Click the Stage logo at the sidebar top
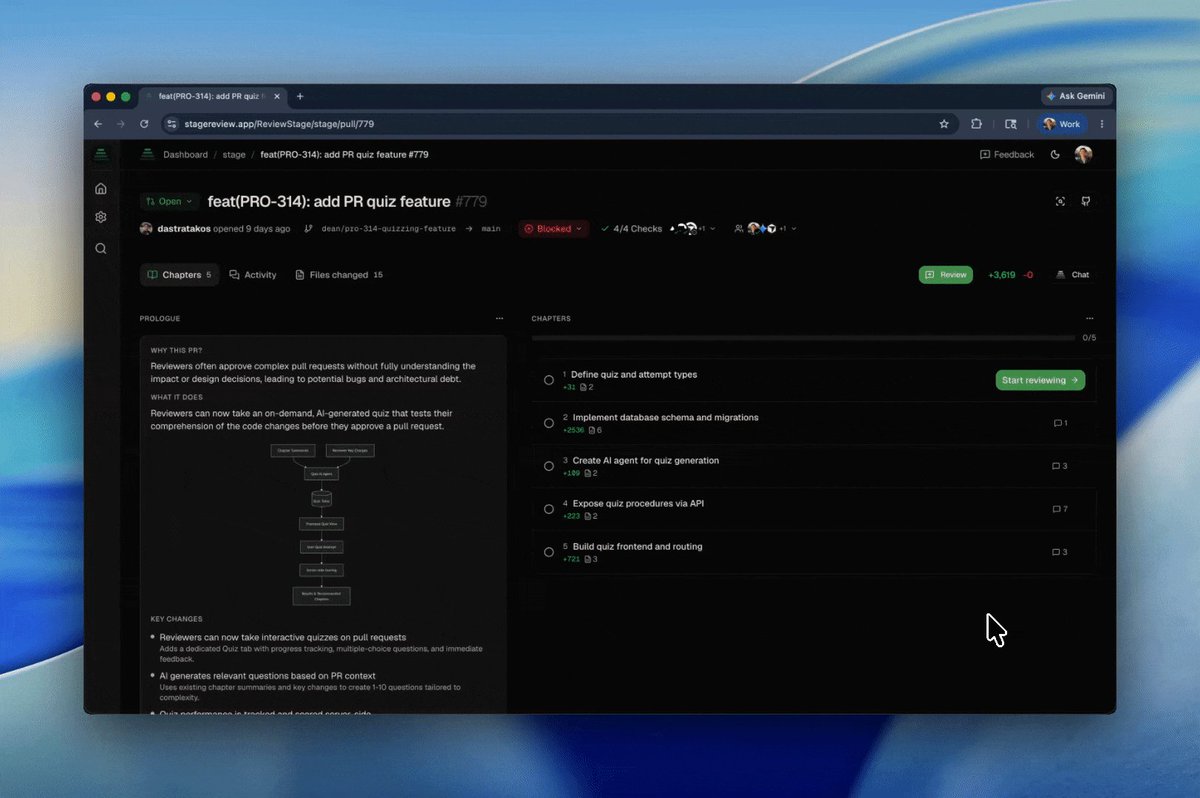This screenshot has height=798, width=1200. (100, 154)
